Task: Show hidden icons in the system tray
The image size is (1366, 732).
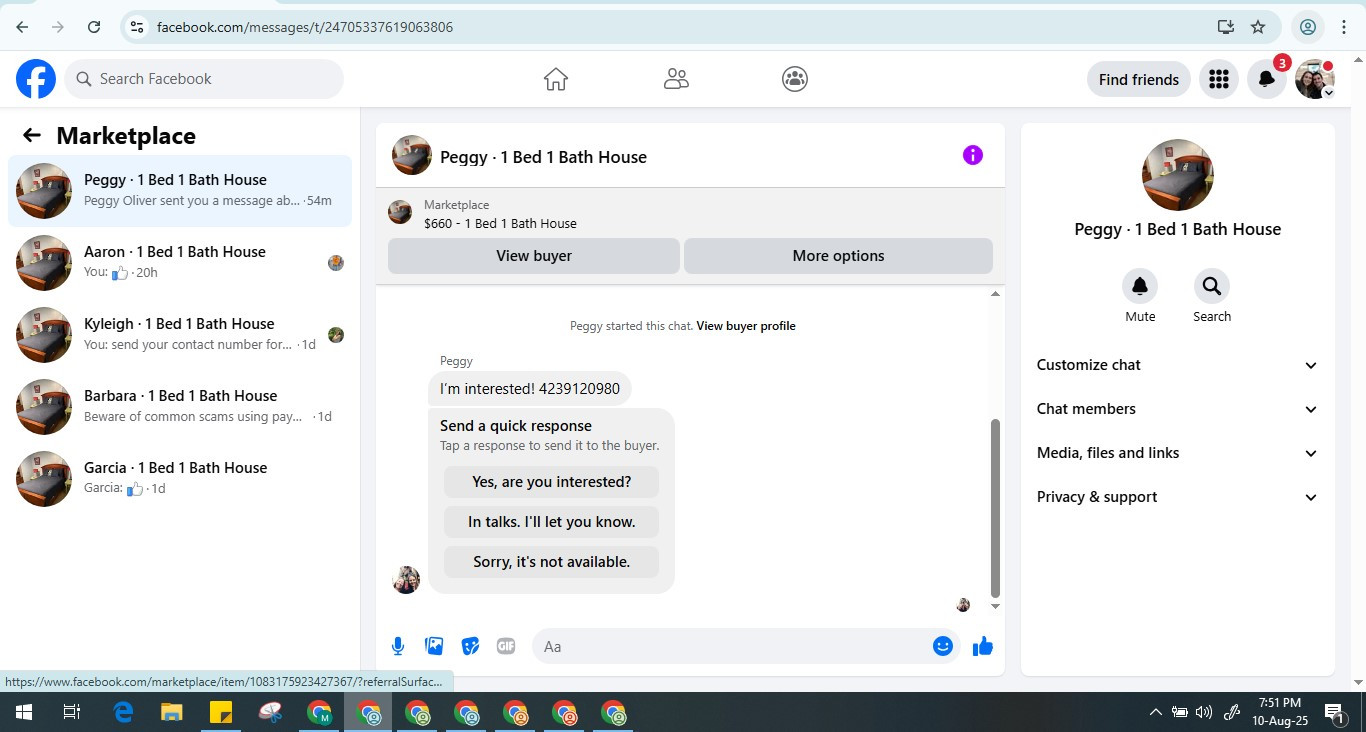Action: [1156, 712]
